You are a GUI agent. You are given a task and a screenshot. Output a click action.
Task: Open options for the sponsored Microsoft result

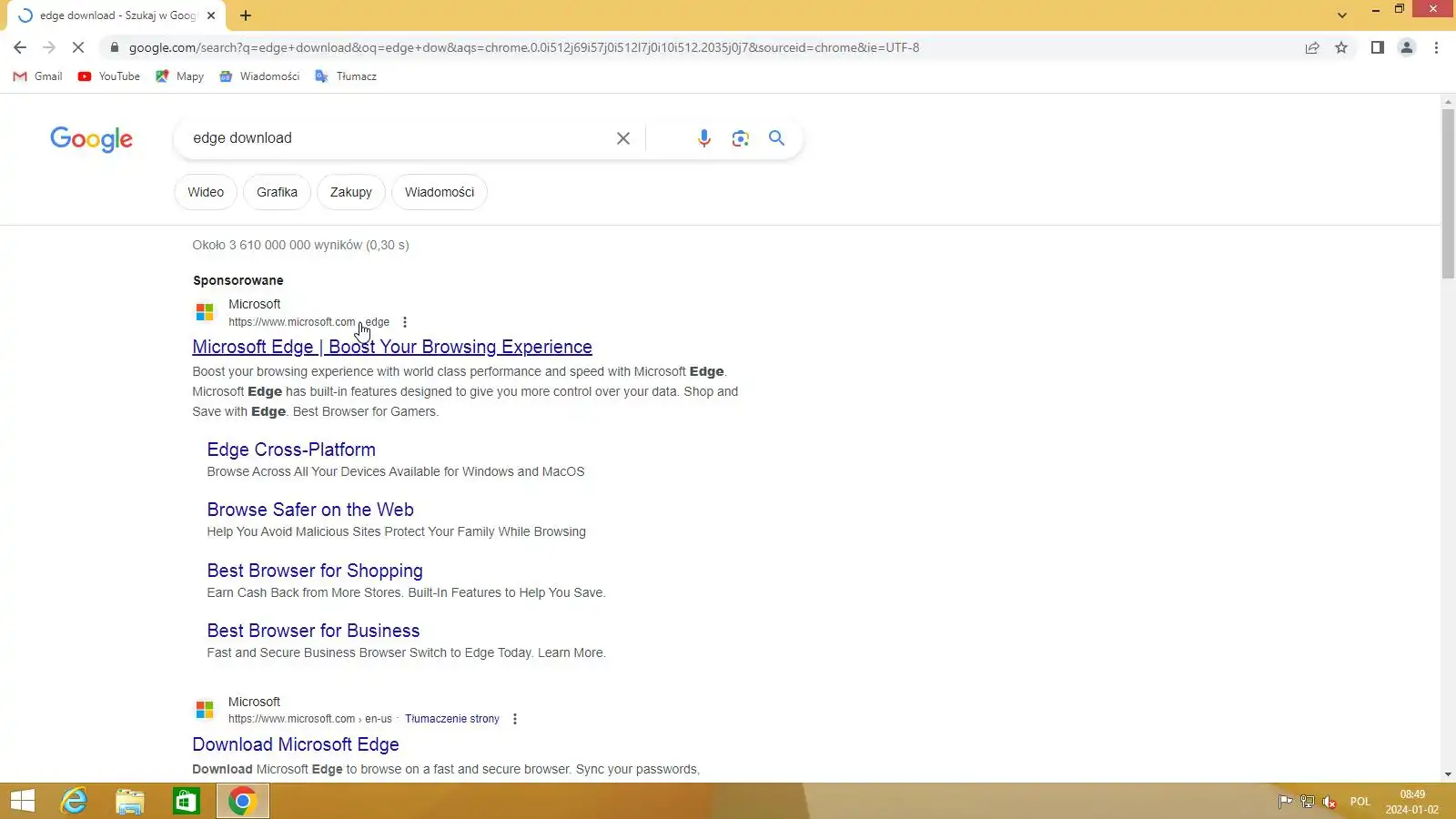tap(405, 322)
